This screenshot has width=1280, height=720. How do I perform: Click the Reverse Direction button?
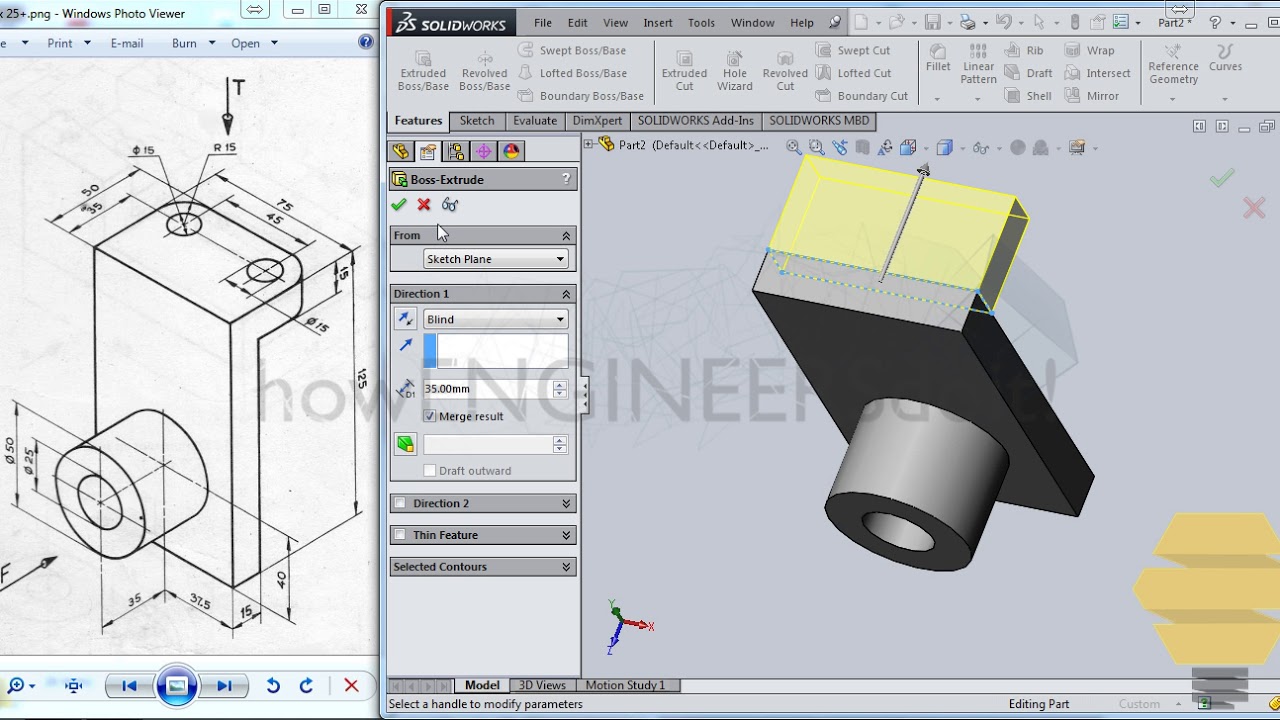[405, 319]
